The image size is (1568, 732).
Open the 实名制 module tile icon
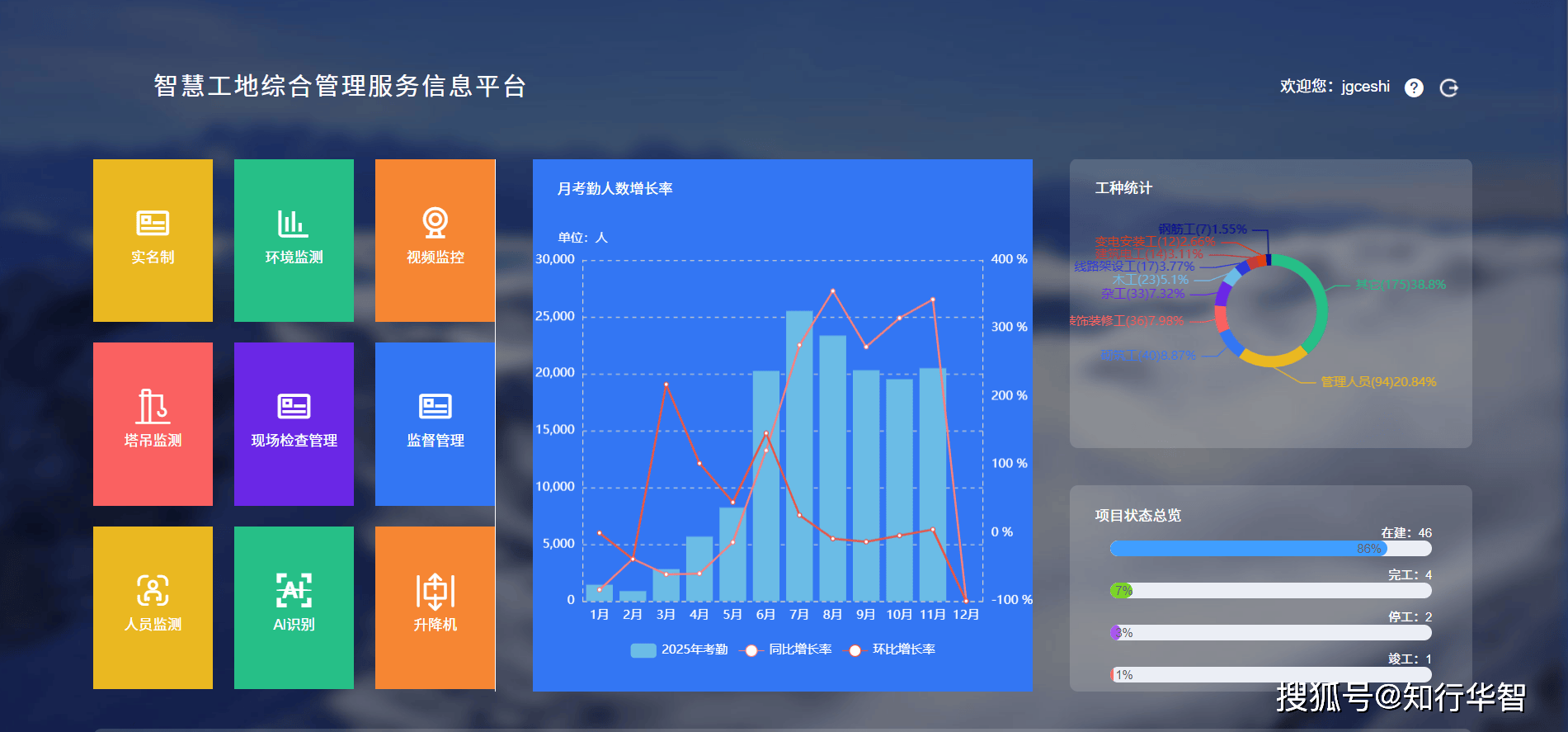[x=153, y=224]
